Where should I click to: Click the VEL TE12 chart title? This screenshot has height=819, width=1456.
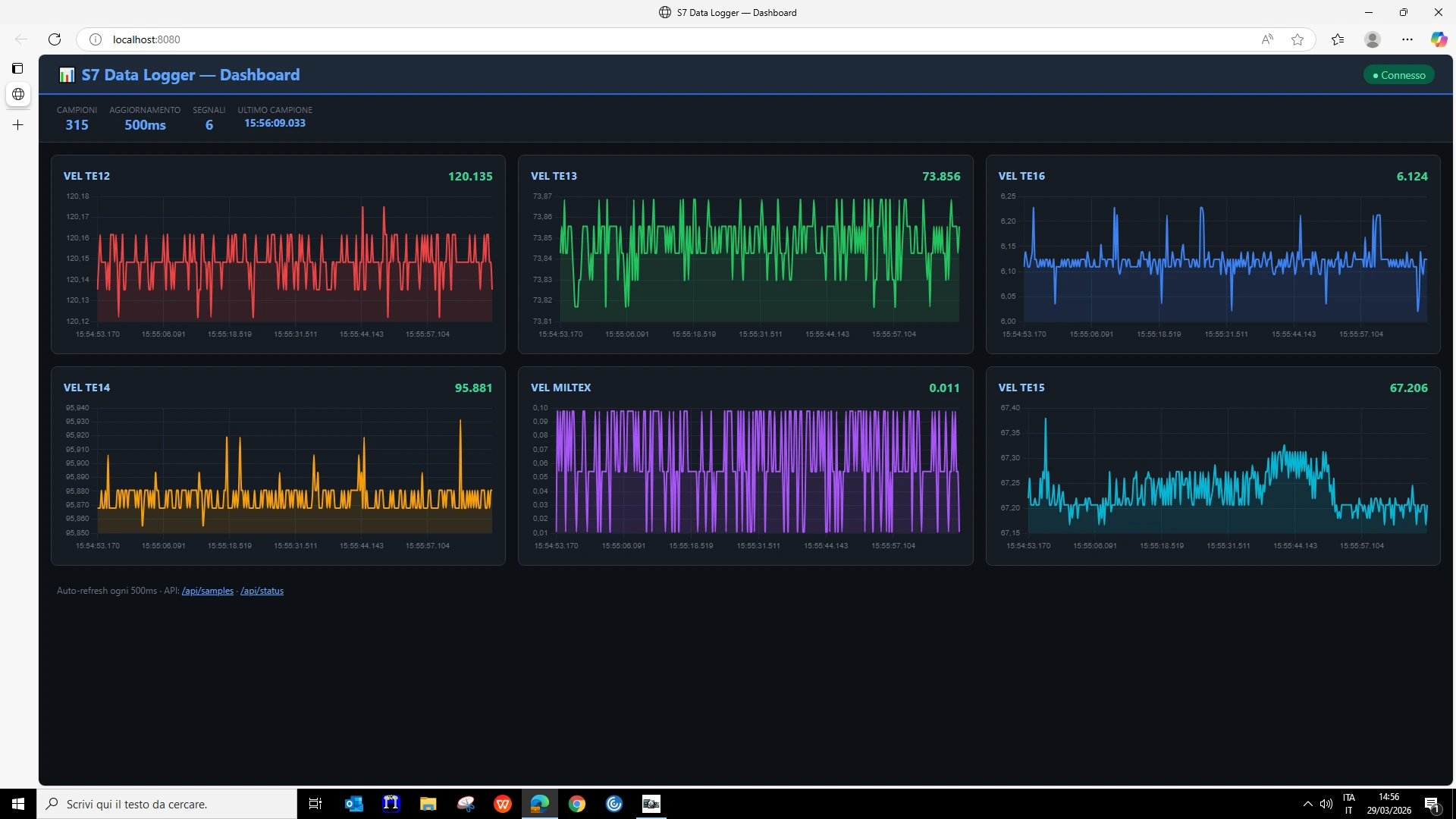(x=86, y=176)
